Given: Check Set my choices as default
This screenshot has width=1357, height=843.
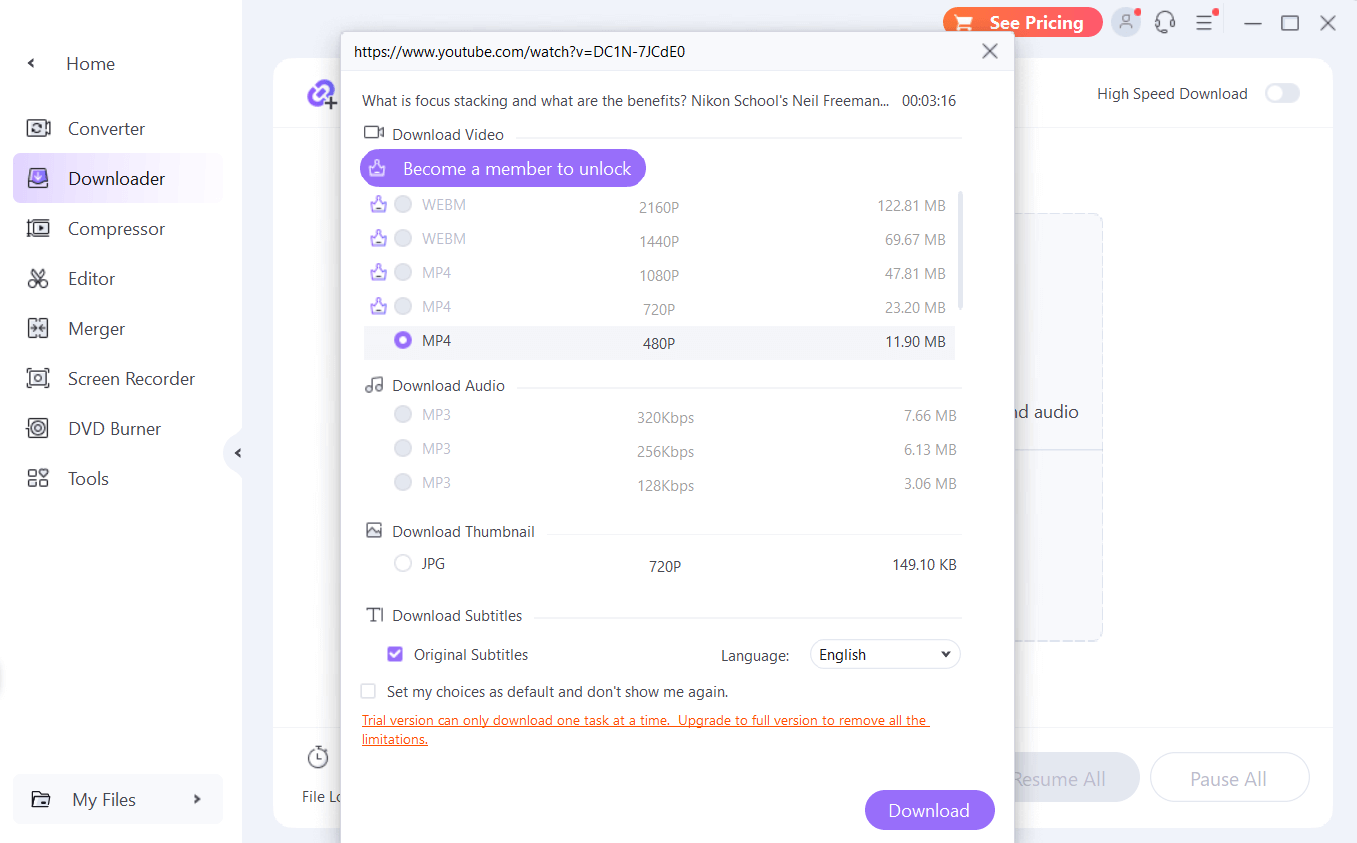Looking at the screenshot, I should [x=369, y=691].
